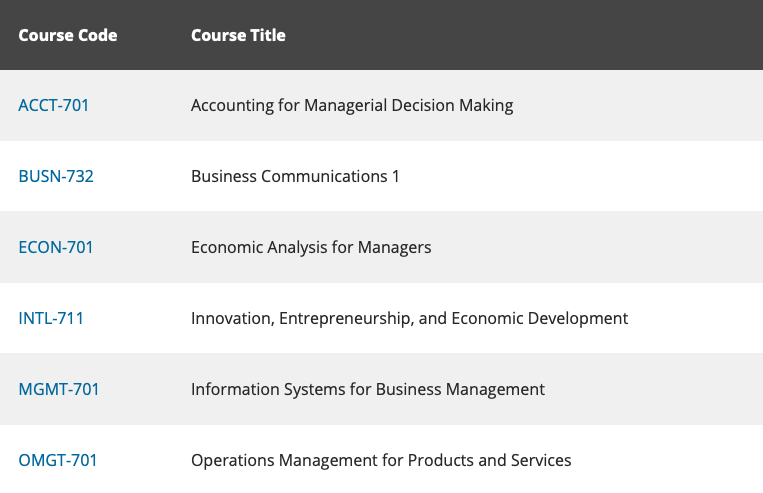Image resolution: width=763 pixels, height=493 pixels.
Task: Select the table row containing INTL-711
Action: (x=690, y=318)
